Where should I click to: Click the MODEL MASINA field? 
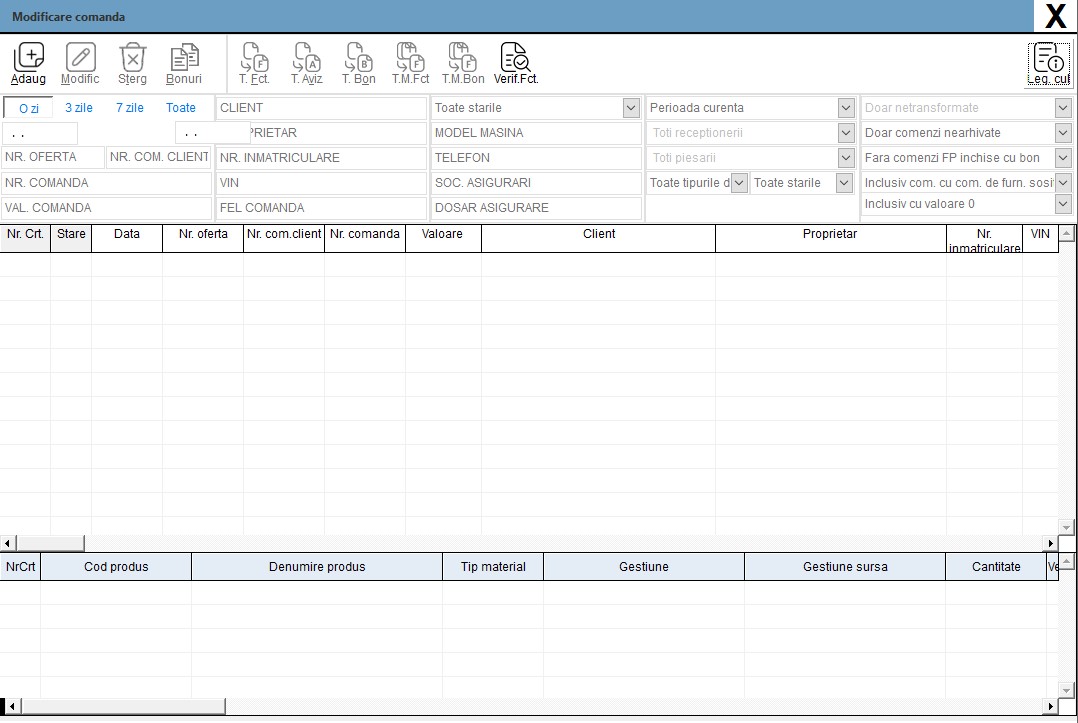pos(536,133)
